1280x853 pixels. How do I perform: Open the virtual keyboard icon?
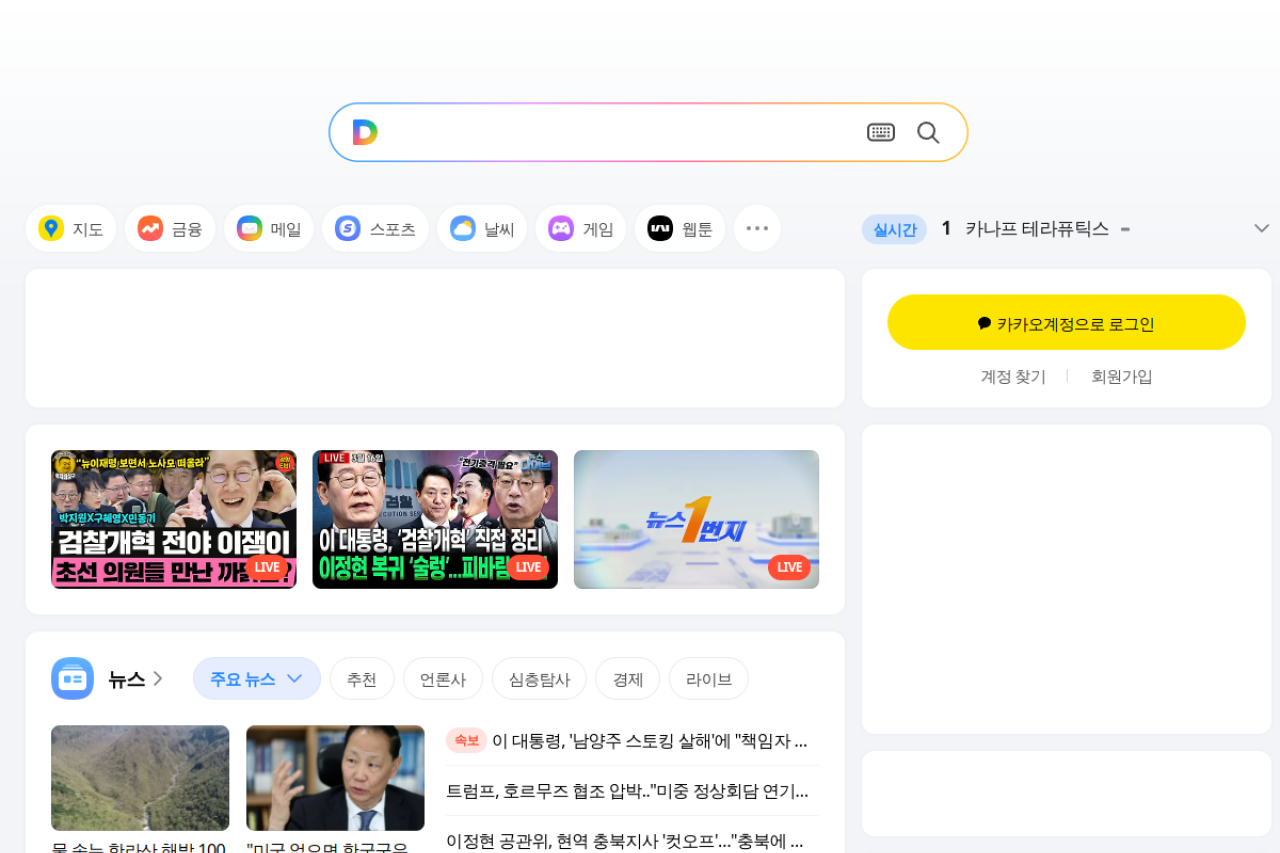880,132
